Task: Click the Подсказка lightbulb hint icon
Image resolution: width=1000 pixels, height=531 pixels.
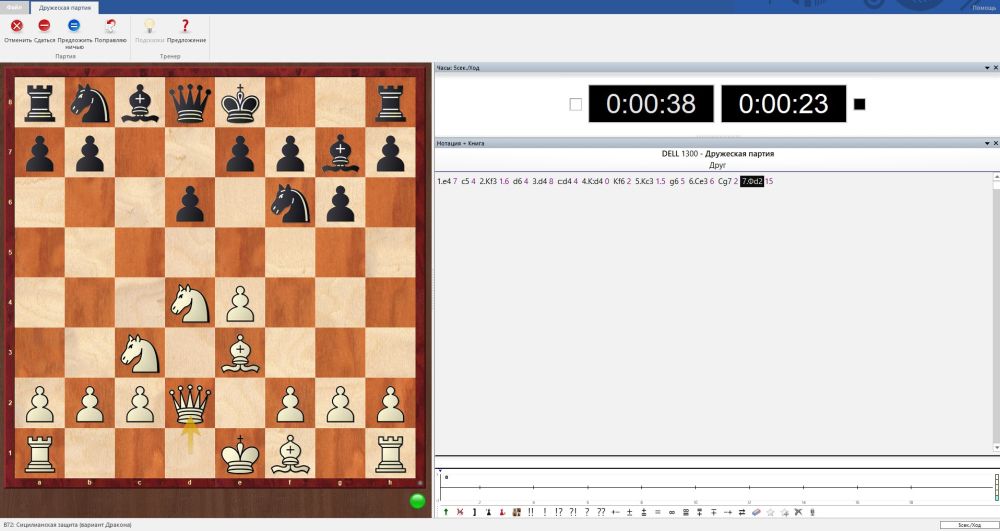Action: click(x=149, y=25)
